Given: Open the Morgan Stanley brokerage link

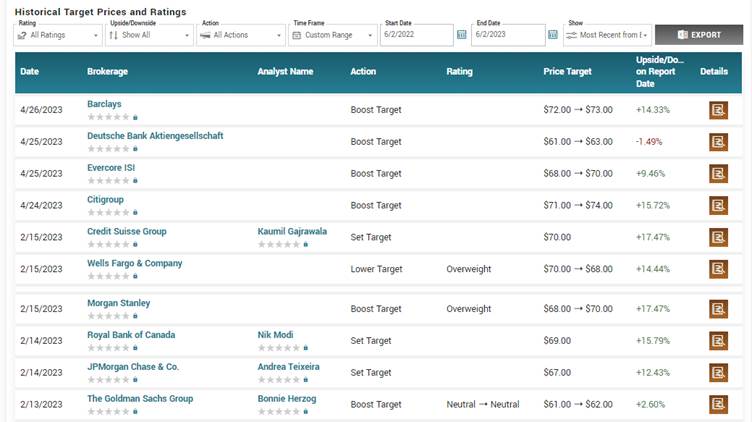Looking at the screenshot, I should tap(118, 303).
